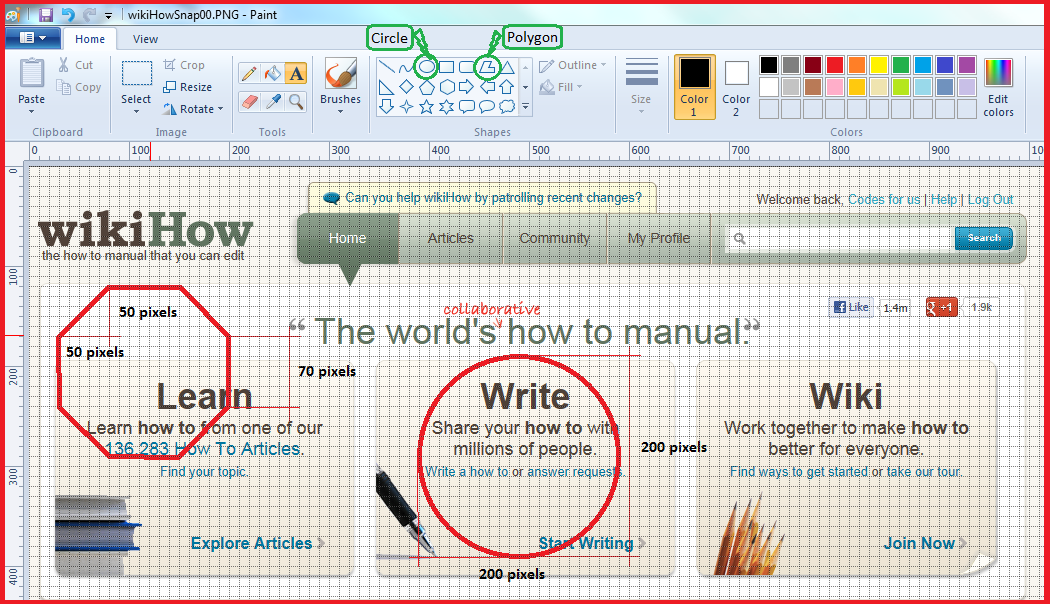Pick the Right triangle shape
Screen dimensions: 1050x604
click(386, 87)
